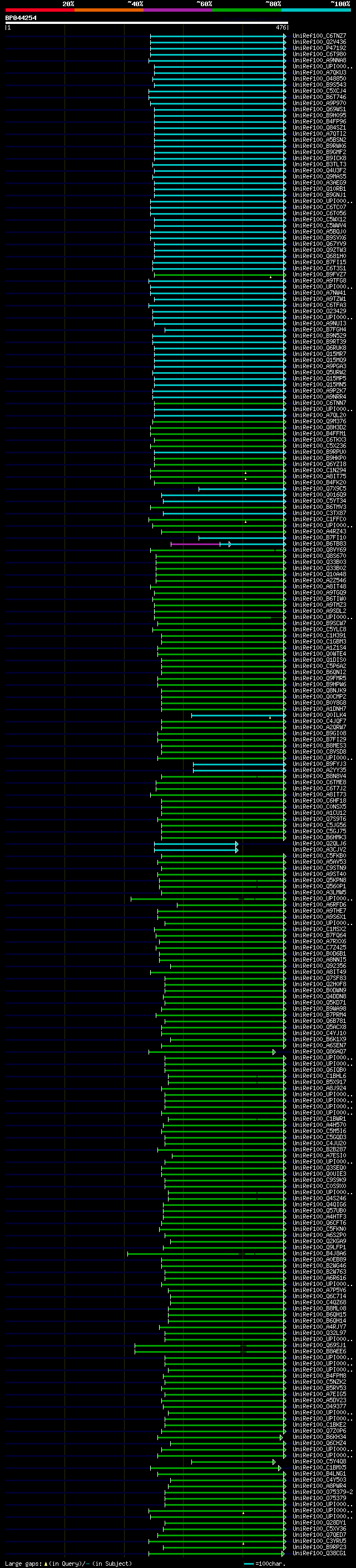The height and width of the screenshot is (1568, 356).
Task: Open hit UniRef100_A7QKU3
Action: (319, 72)
